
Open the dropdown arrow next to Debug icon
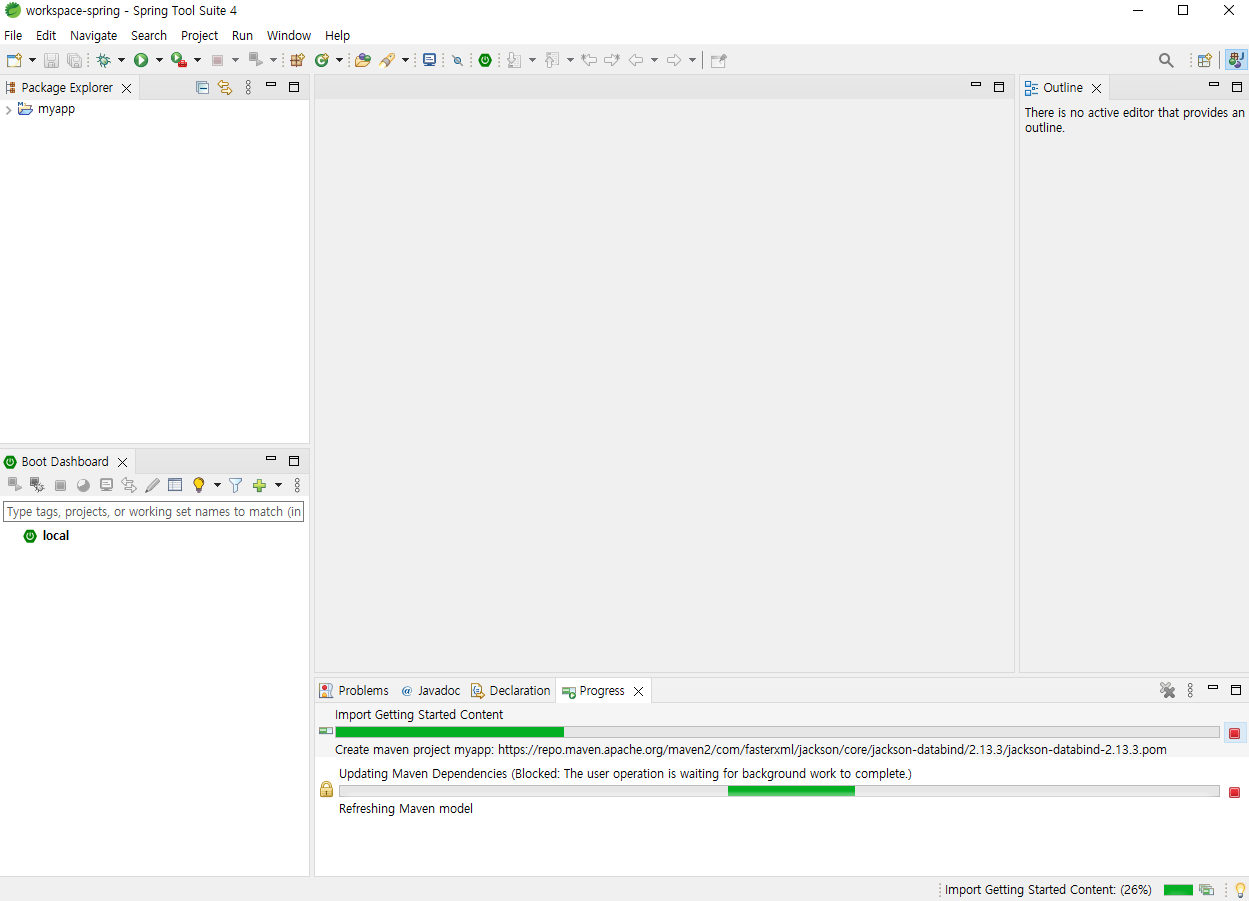[x=121, y=60]
